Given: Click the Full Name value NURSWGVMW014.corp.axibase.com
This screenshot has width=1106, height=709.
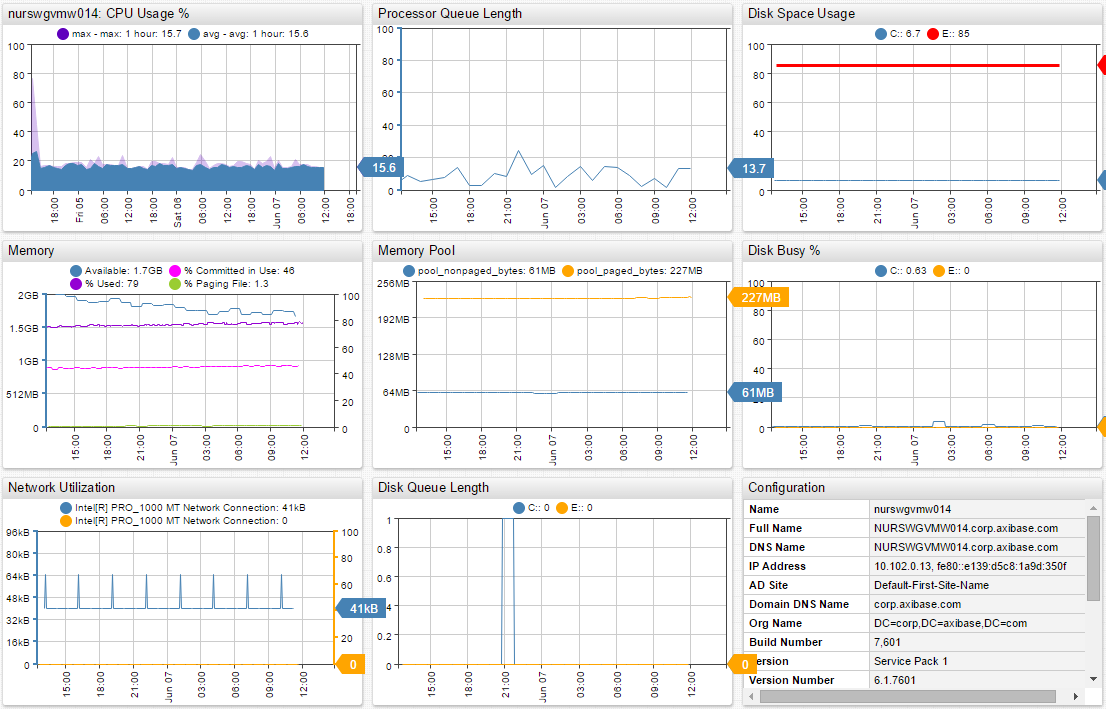Looking at the screenshot, I should [x=965, y=528].
